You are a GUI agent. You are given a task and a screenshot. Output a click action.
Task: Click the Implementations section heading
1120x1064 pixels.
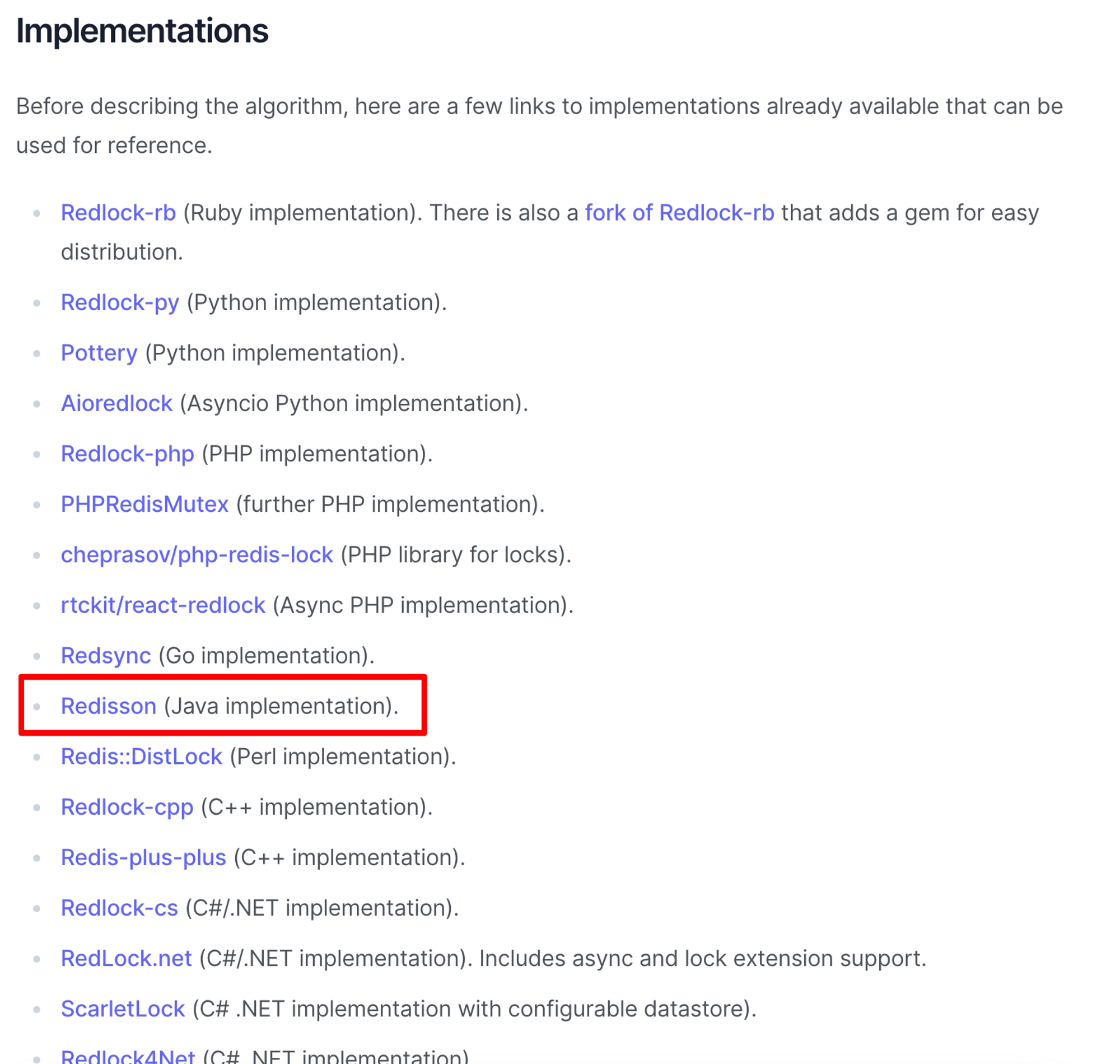coord(142,31)
